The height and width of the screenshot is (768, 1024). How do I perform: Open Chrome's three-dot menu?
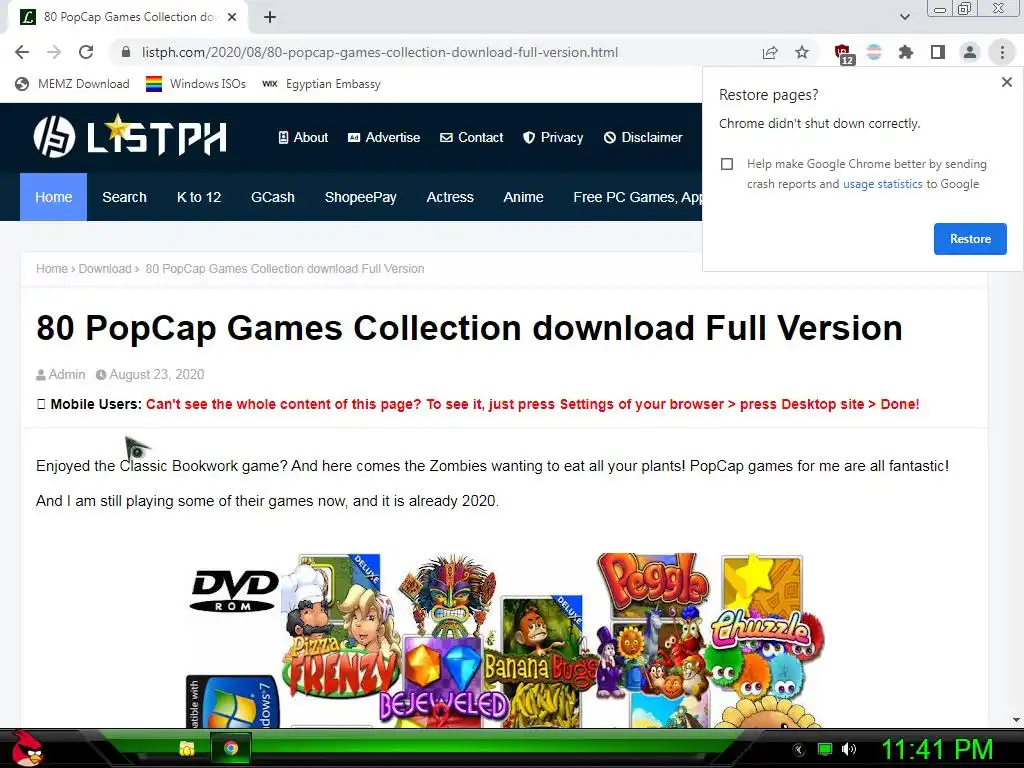point(1002,52)
